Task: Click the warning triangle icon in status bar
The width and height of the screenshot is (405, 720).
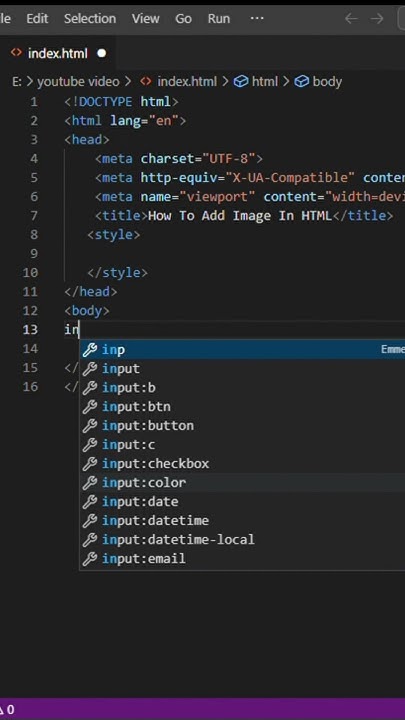Action: [x=1, y=710]
